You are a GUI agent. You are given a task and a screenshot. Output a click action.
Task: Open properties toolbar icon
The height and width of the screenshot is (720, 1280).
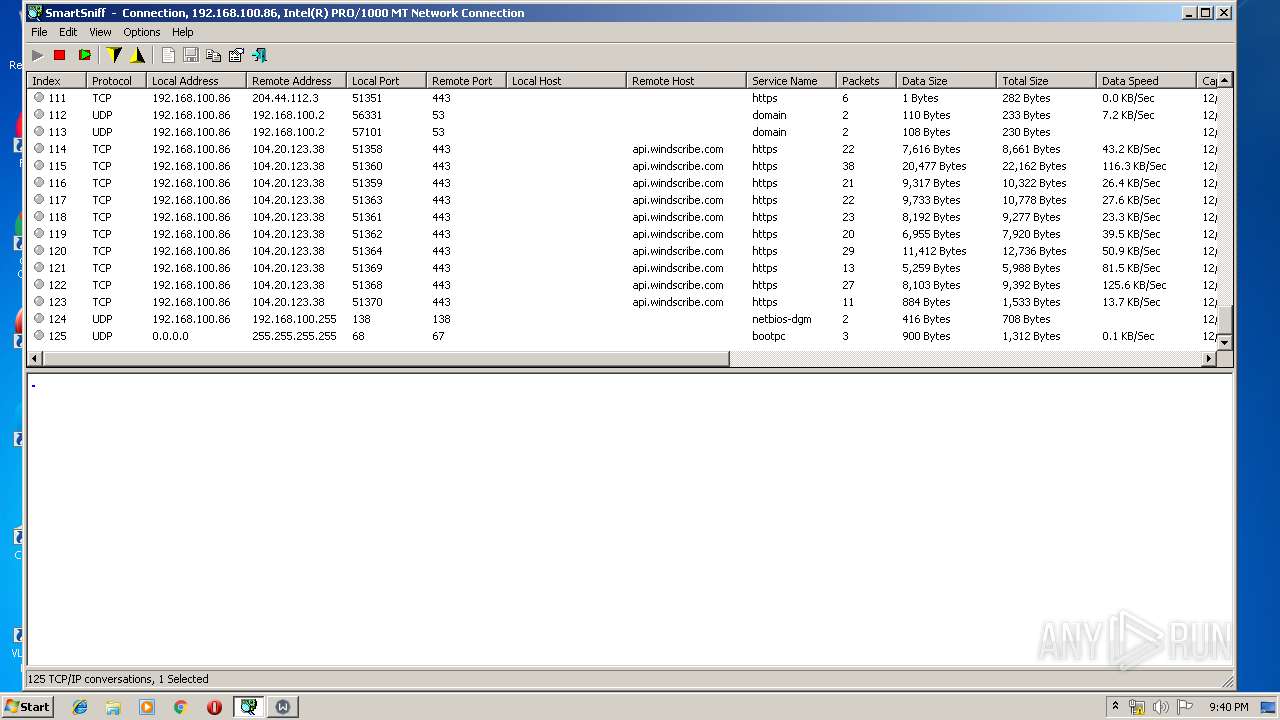tap(236, 55)
